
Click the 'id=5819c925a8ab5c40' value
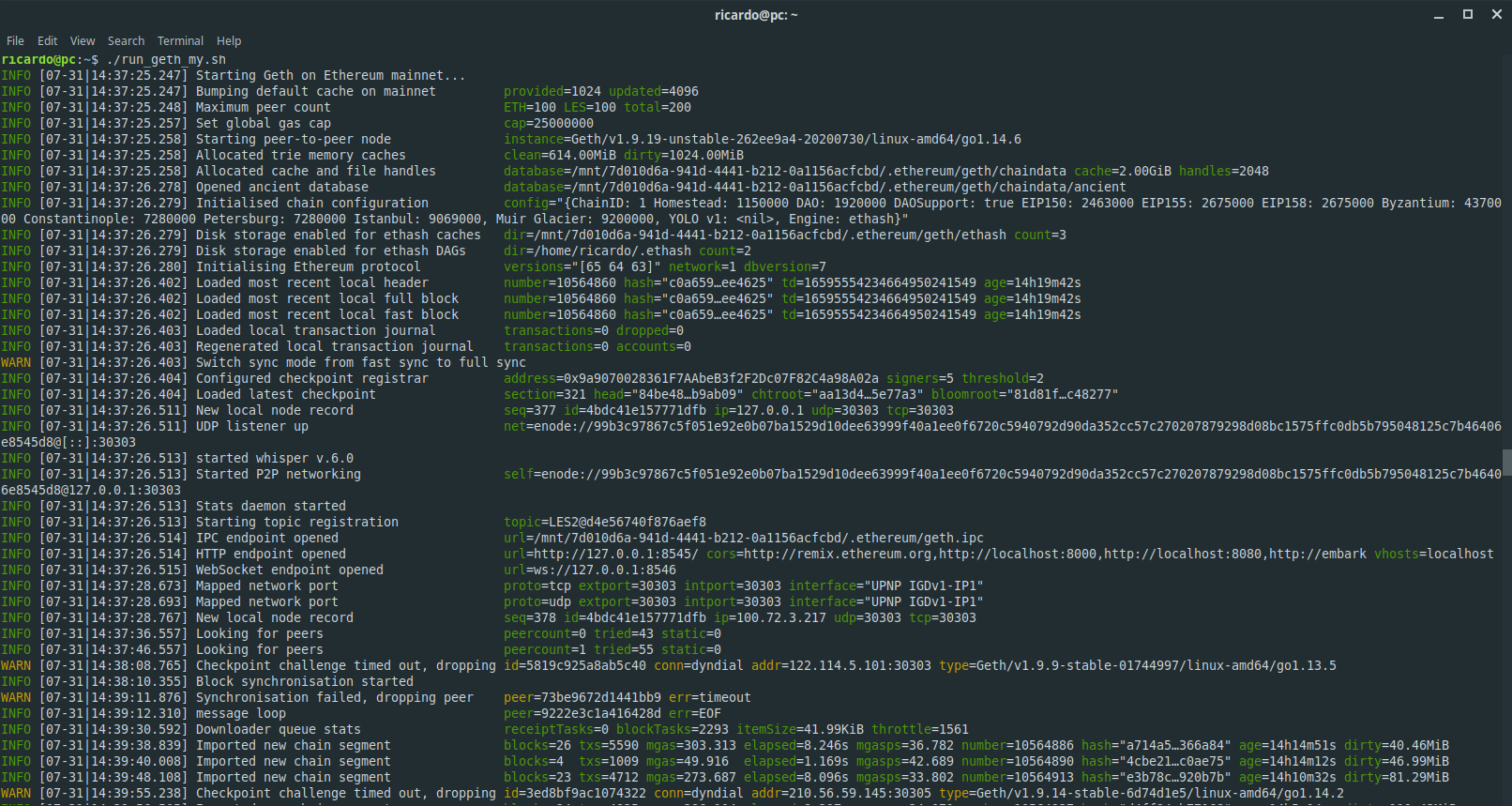point(575,665)
